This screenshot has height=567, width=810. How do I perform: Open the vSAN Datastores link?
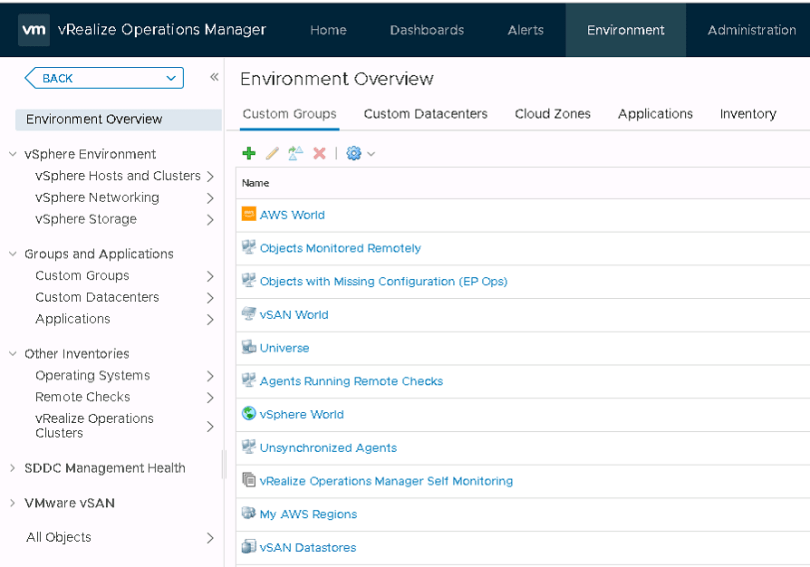308,547
